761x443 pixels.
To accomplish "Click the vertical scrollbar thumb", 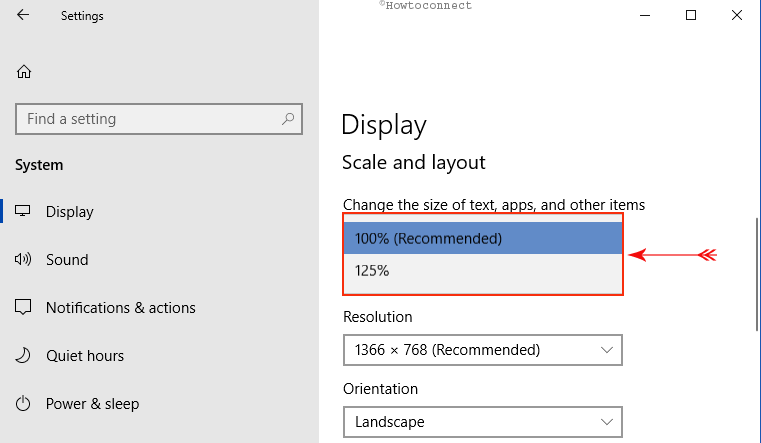I will point(757,275).
